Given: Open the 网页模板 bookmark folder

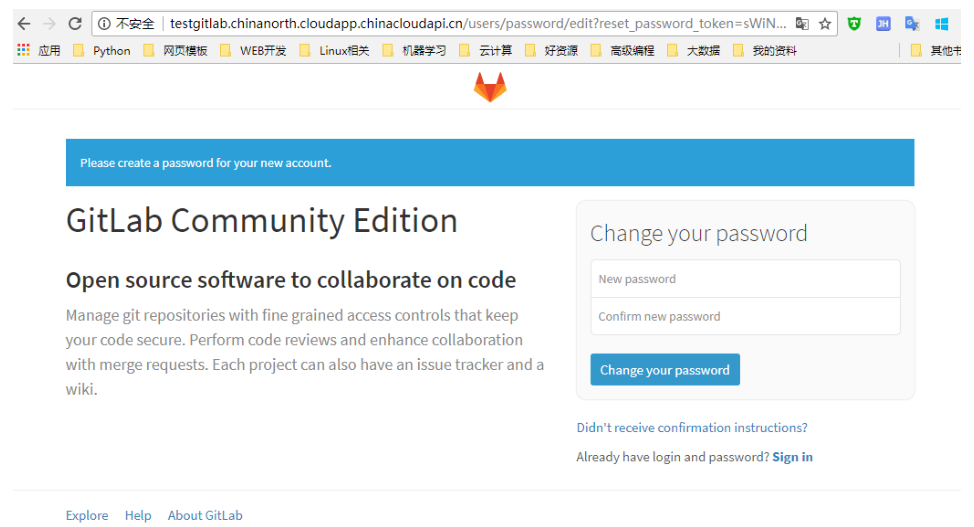Looking at the screenshot, I should (176, 50).
